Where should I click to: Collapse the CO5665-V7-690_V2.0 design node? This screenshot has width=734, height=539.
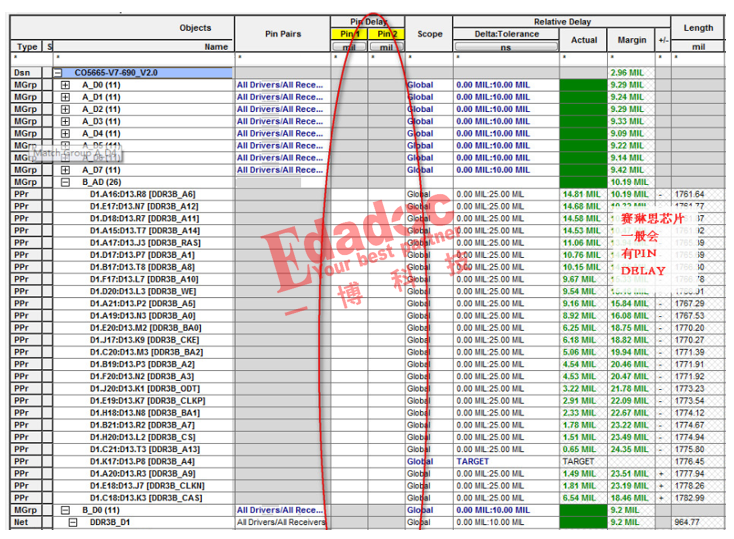tap(58, 73)
